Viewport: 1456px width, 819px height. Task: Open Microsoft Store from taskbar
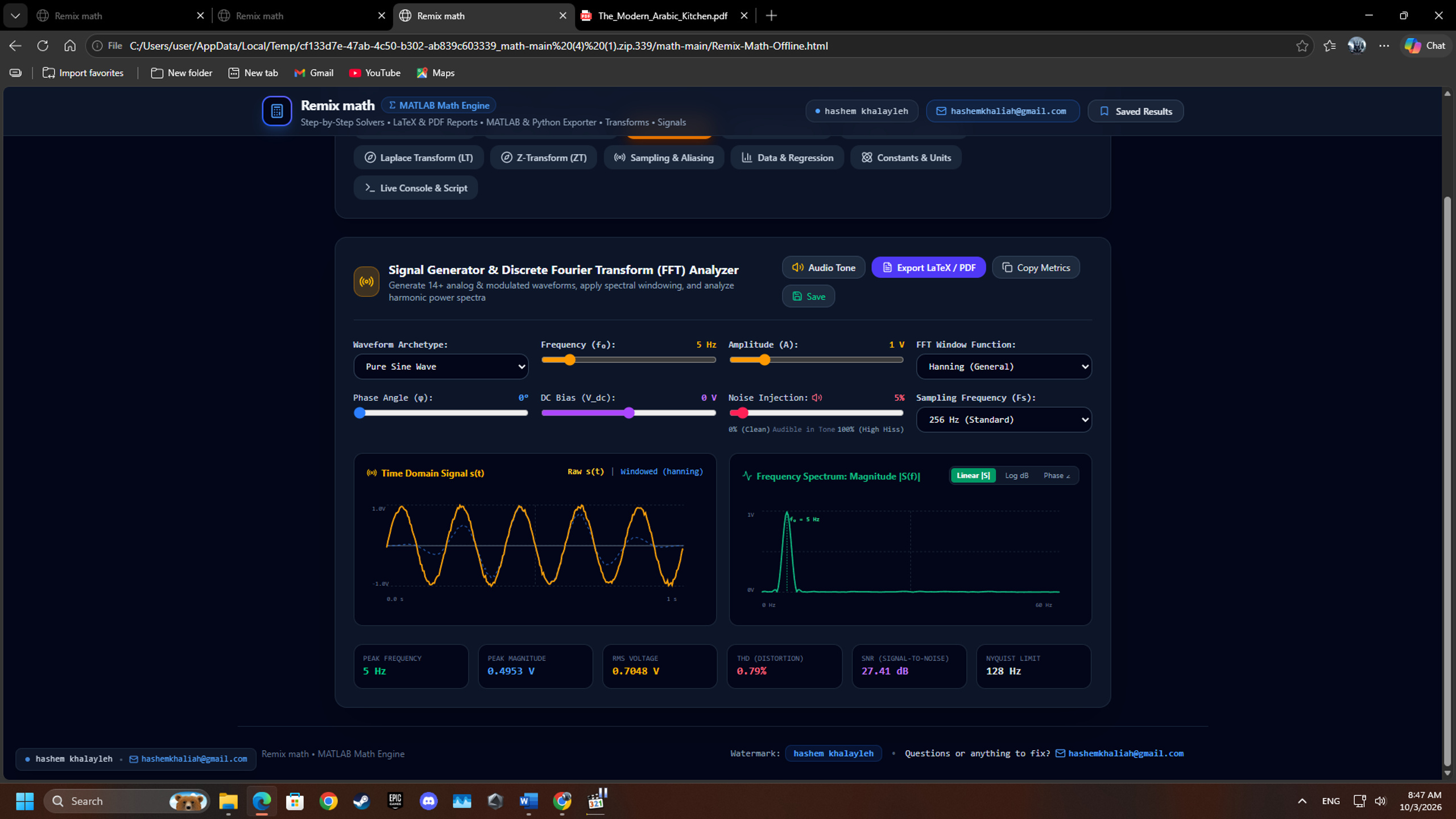(x=295, y=801)
